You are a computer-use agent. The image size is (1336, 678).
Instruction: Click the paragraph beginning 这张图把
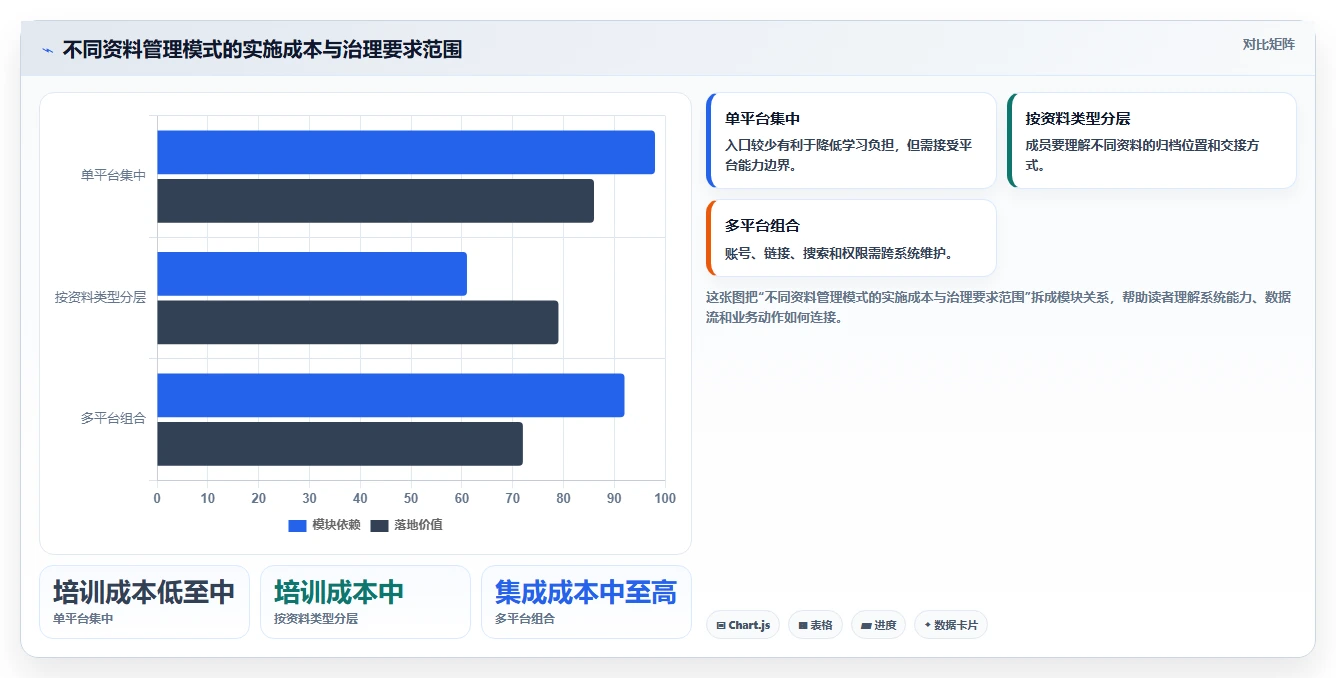click(x=1000, y=307)
